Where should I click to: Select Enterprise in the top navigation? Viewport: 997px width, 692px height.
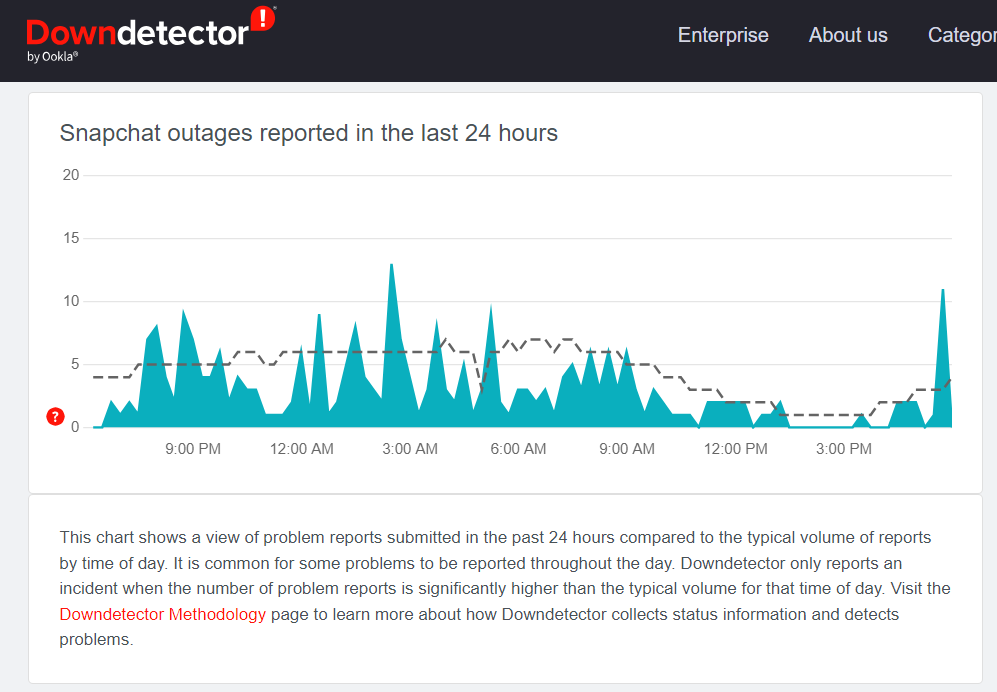[723, 35]
